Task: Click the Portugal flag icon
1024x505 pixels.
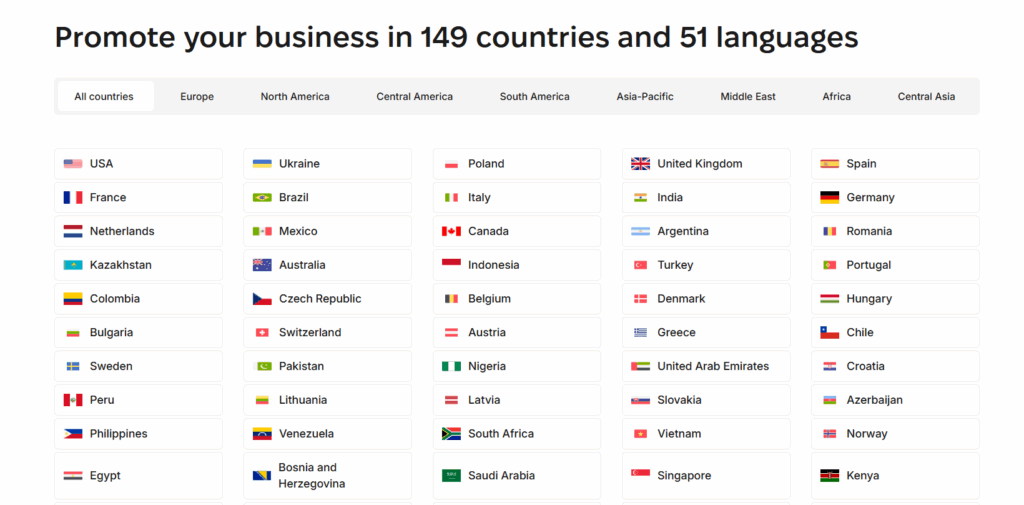Action: pos(829,265)
